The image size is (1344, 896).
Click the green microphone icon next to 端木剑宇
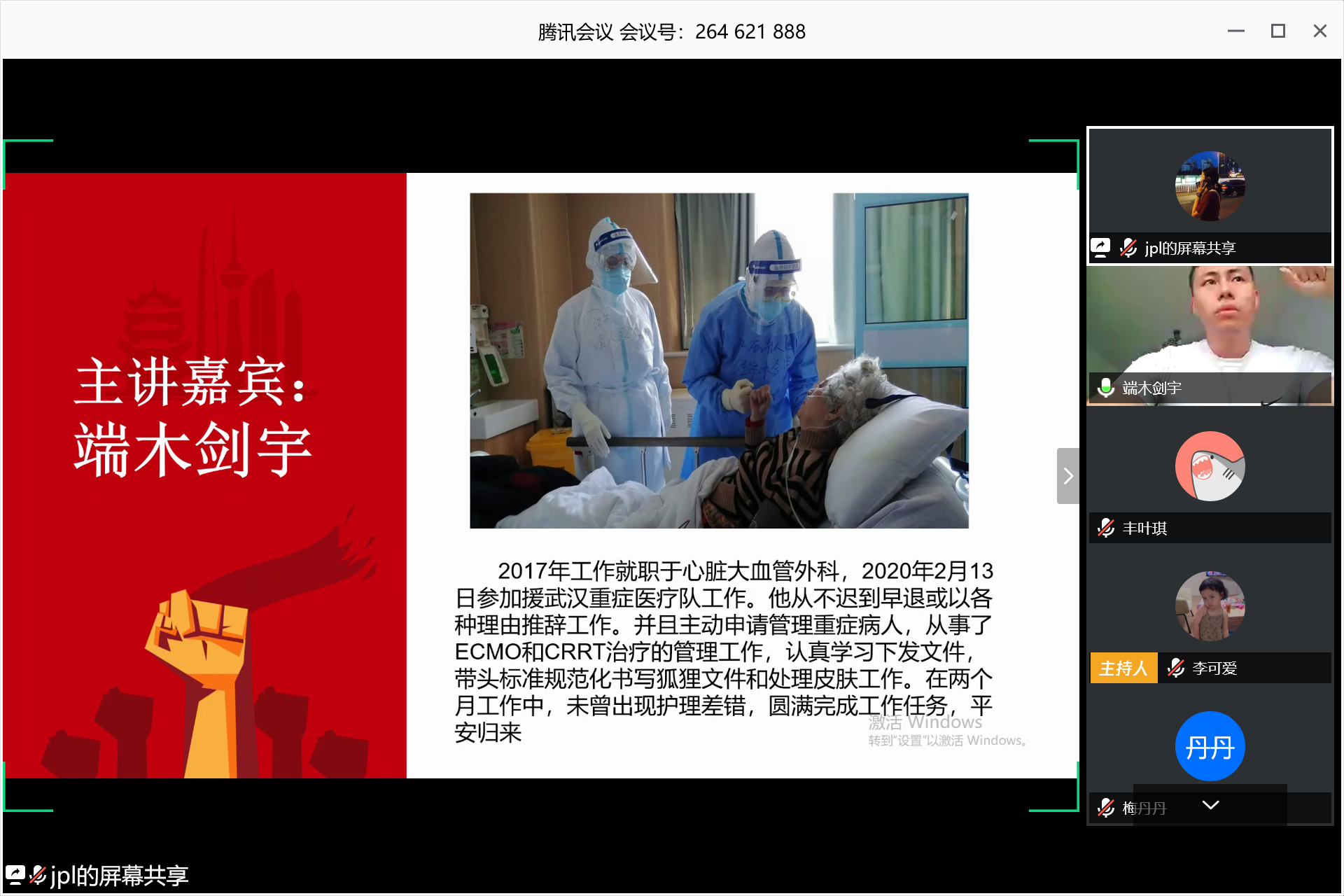[x=1106, y=388]
